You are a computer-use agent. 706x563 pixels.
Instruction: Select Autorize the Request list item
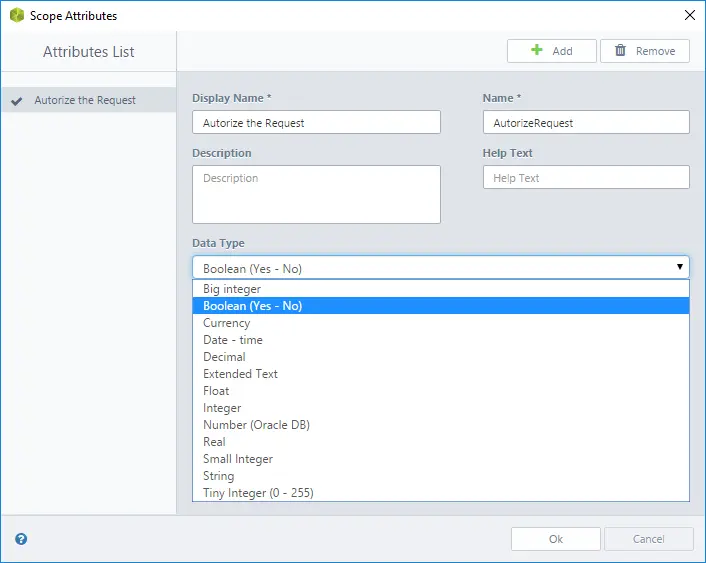pyautogui.click(x=89, y=100)
